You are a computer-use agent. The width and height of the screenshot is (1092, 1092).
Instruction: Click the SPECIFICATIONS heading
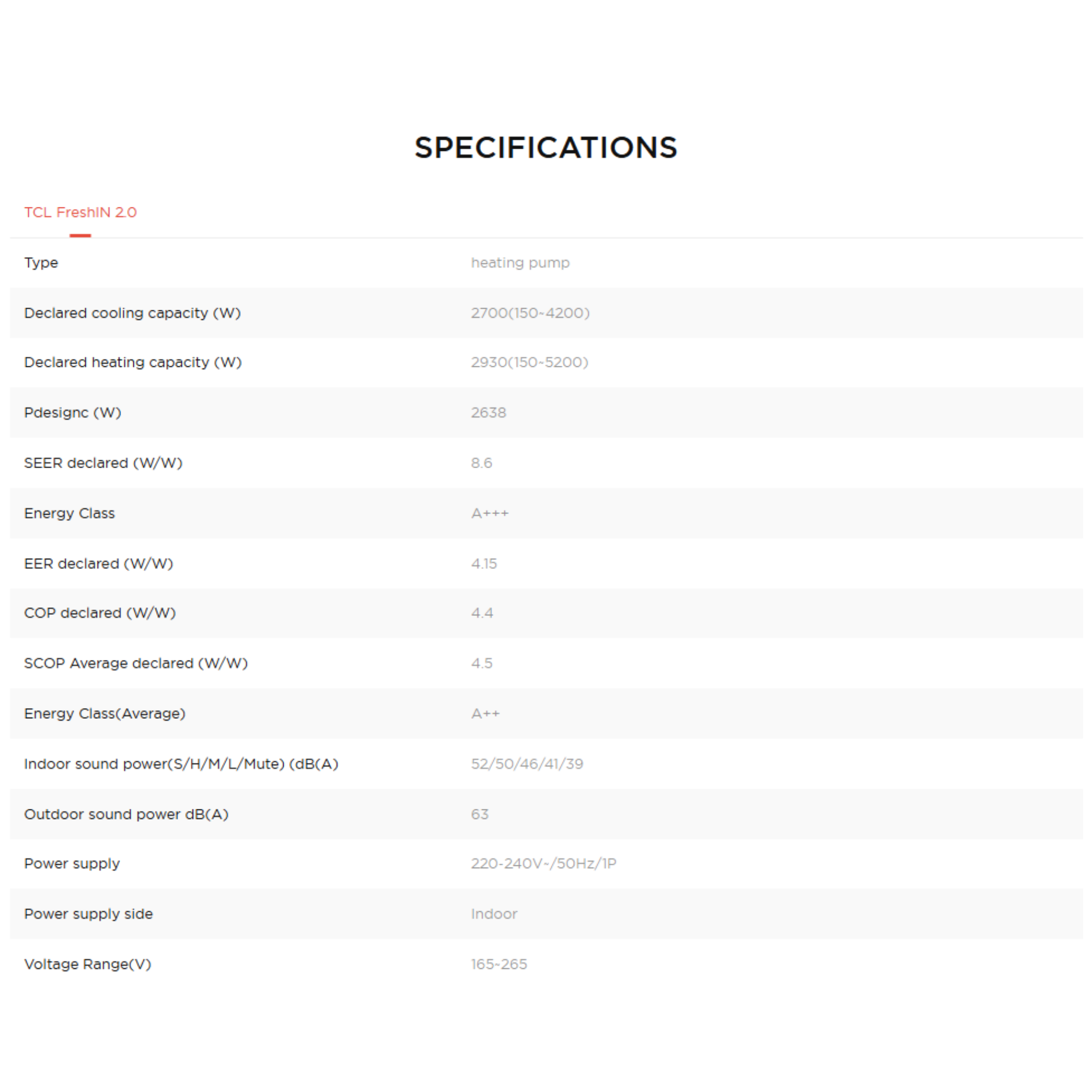tap(545, 148)
